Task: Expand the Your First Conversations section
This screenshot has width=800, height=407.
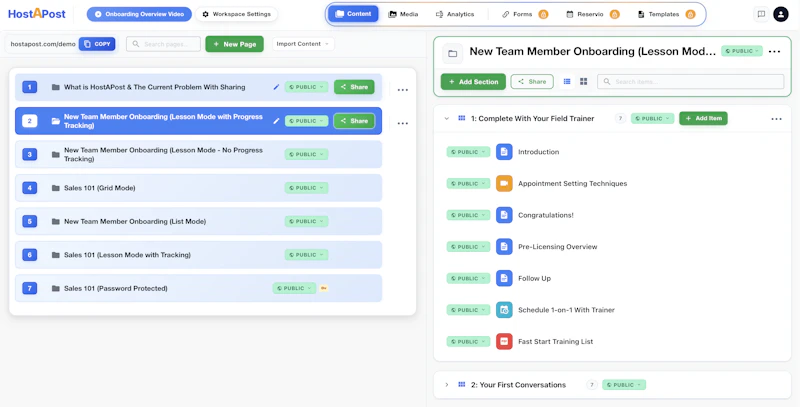Action: point(447,385)
